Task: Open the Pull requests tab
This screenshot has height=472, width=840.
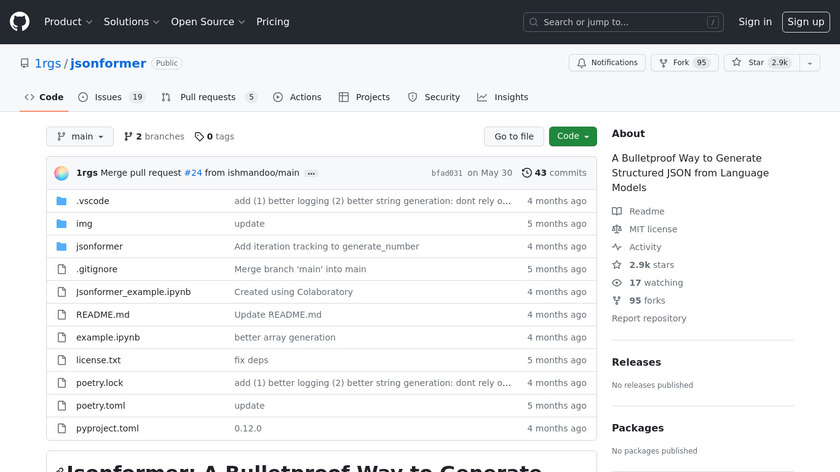Action: (x=209, y=97)
